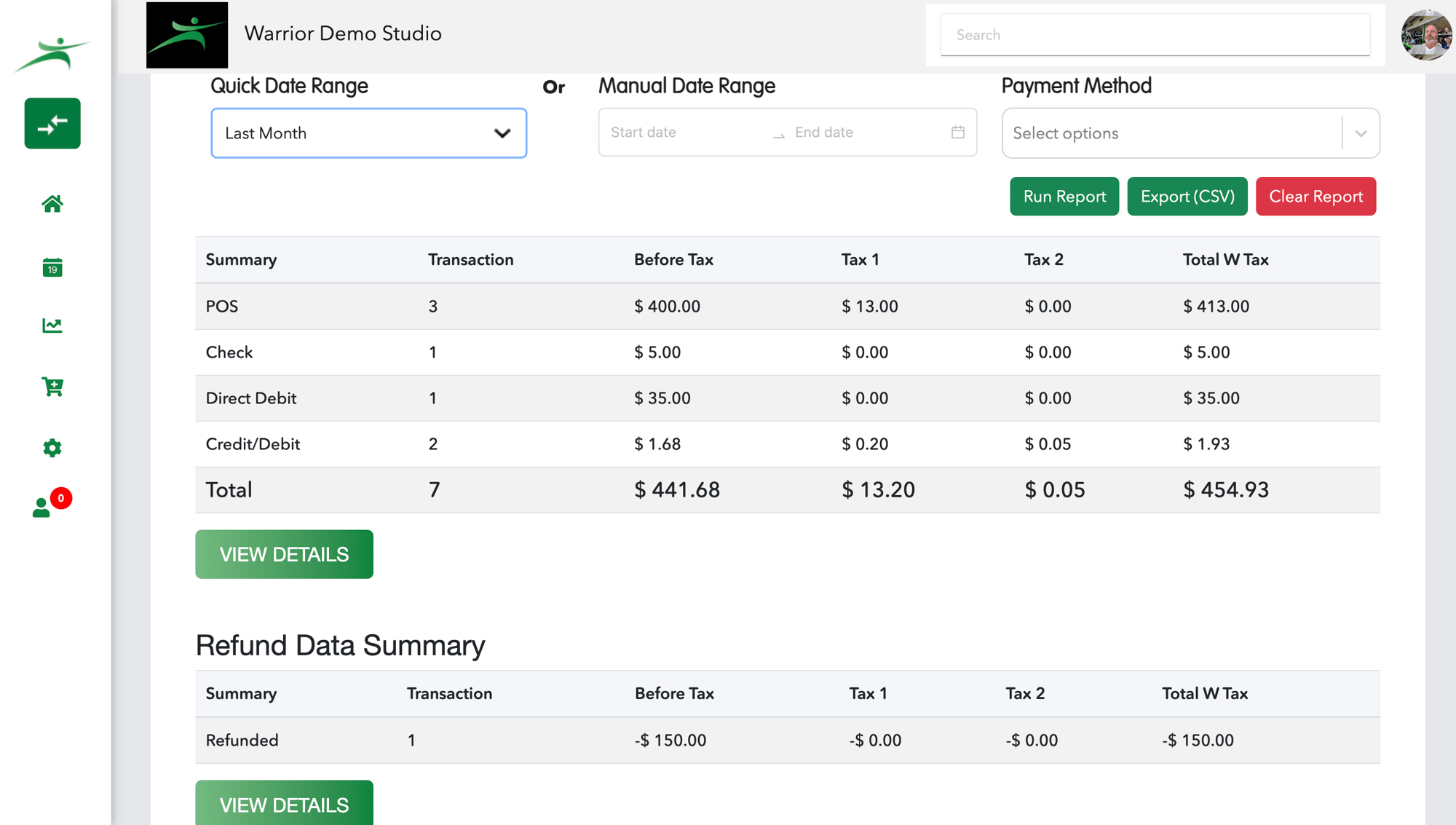Expand the Last Month quick date dropdown
The image size is (1456, 825).
(369, 133)
